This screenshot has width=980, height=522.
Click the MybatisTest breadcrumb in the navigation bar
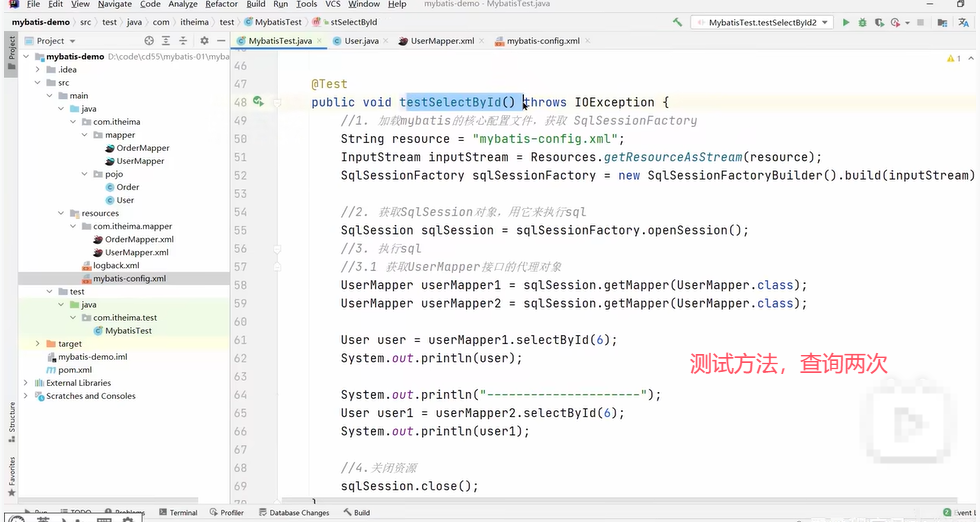[x=273, y=22]
